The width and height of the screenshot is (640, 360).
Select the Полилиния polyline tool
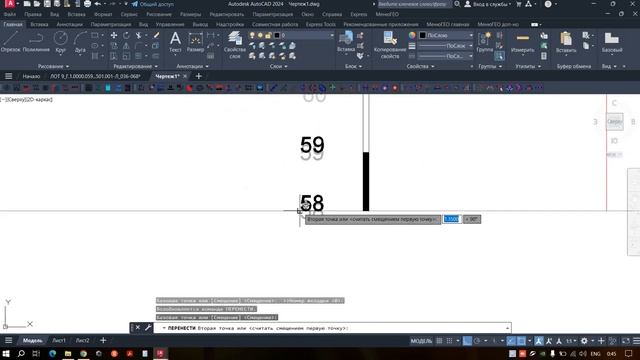click(x=36, y=42)
